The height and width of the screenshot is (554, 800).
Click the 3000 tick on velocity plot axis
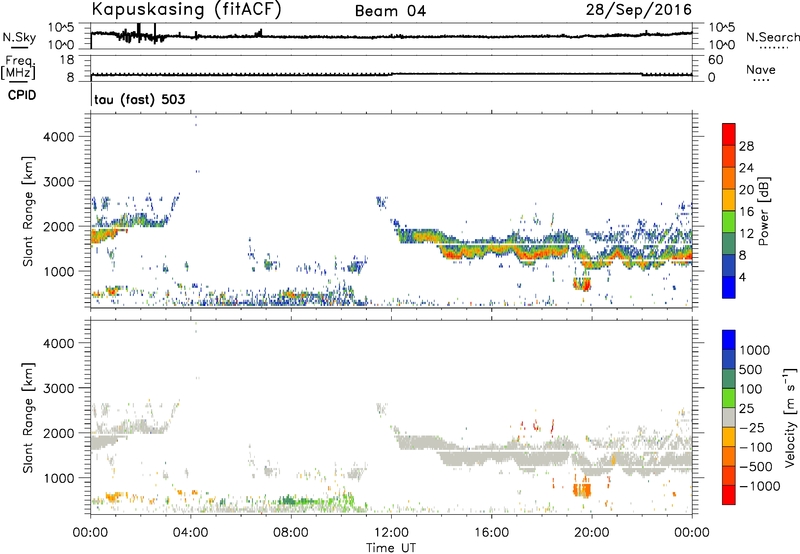pos(59,388)
